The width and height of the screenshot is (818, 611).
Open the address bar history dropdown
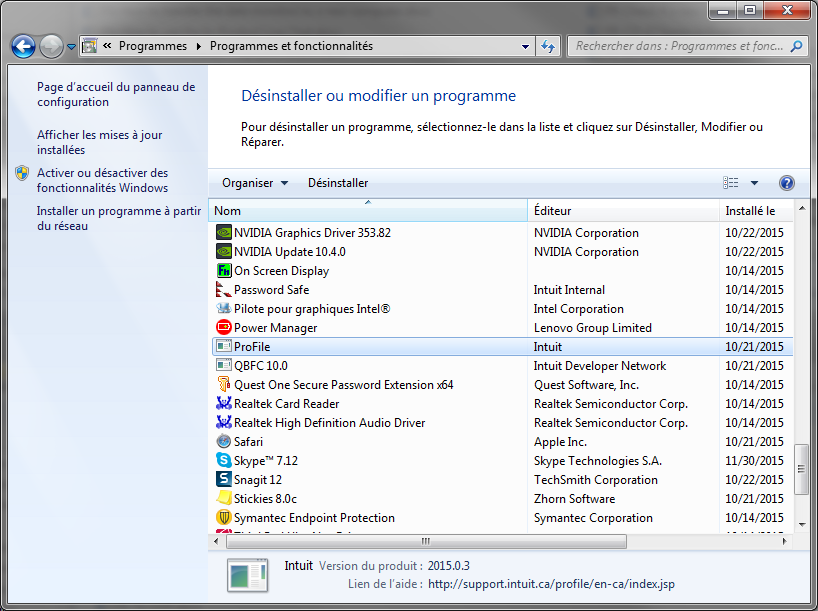[525, 46]
